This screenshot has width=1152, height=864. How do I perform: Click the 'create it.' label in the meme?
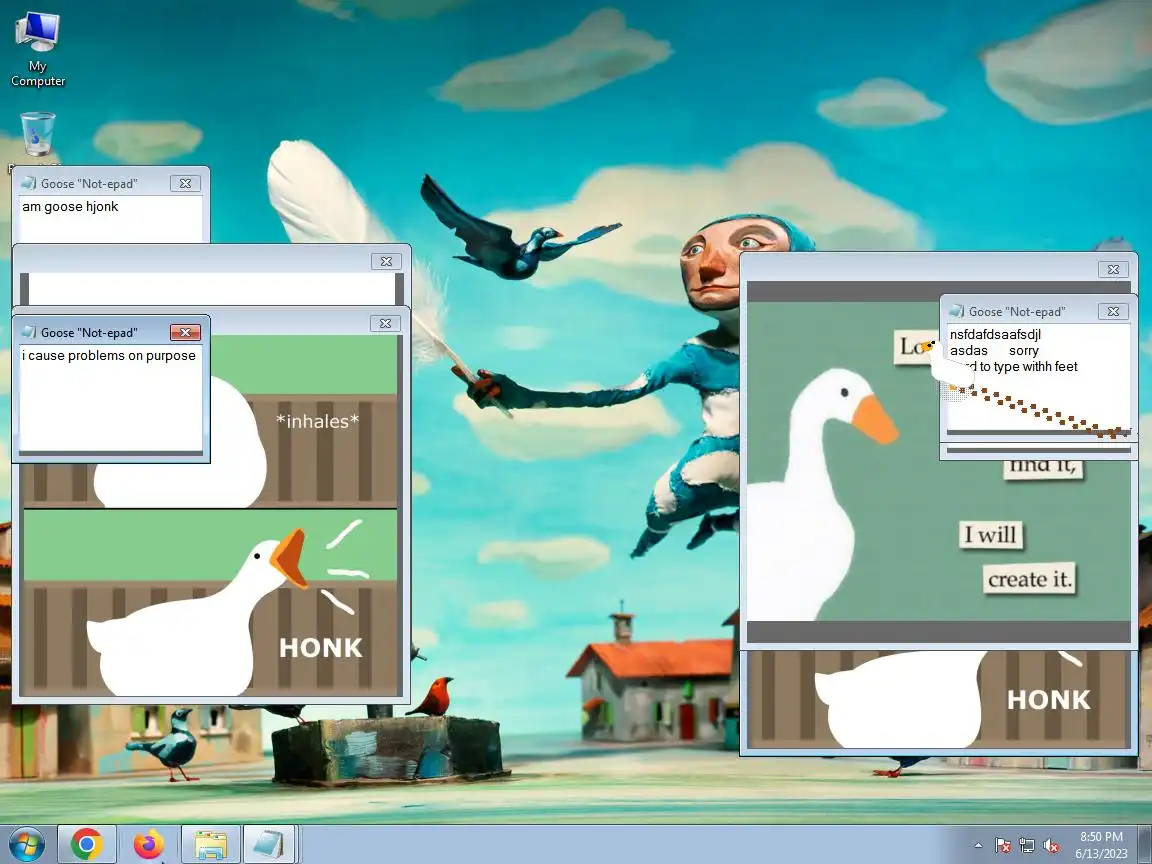pos(1029,579)
